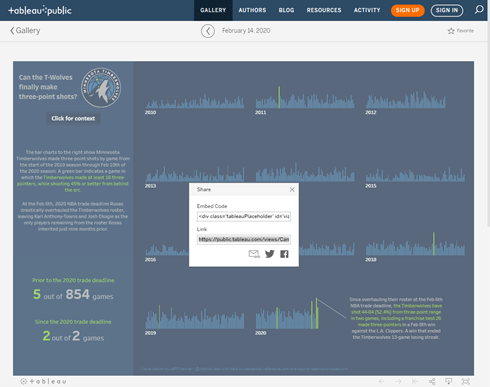
Task: Open the download icon in bottom toolbar
Action: 449,381
